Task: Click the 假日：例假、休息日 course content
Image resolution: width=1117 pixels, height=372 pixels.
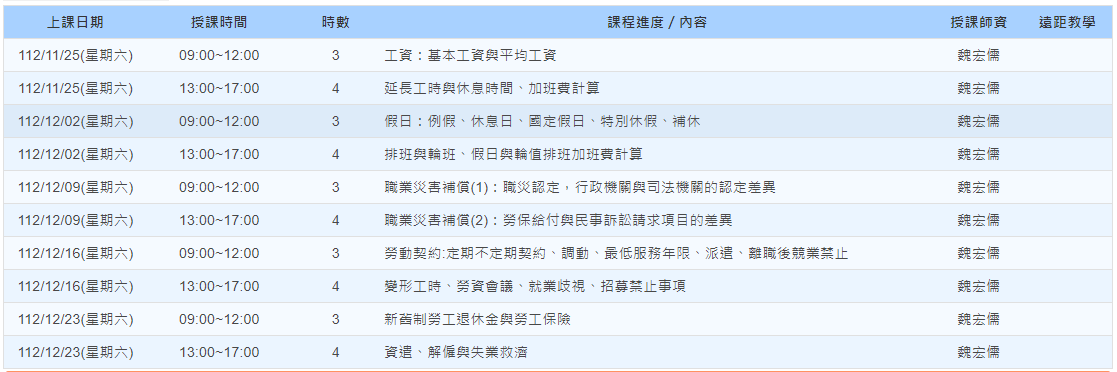Action: coord(542,121)
